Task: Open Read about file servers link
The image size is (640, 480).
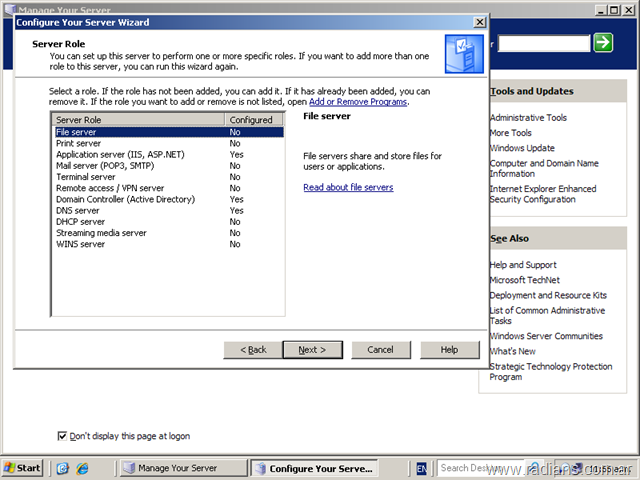Action: click(x=348, y=187)
